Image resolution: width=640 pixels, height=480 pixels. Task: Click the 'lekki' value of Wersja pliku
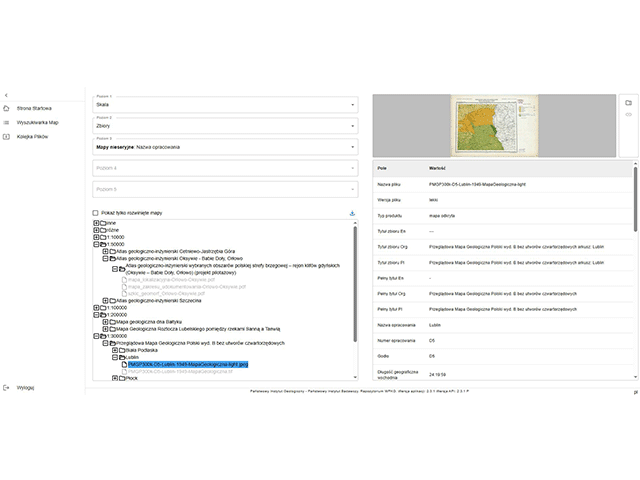coord(433,200)
